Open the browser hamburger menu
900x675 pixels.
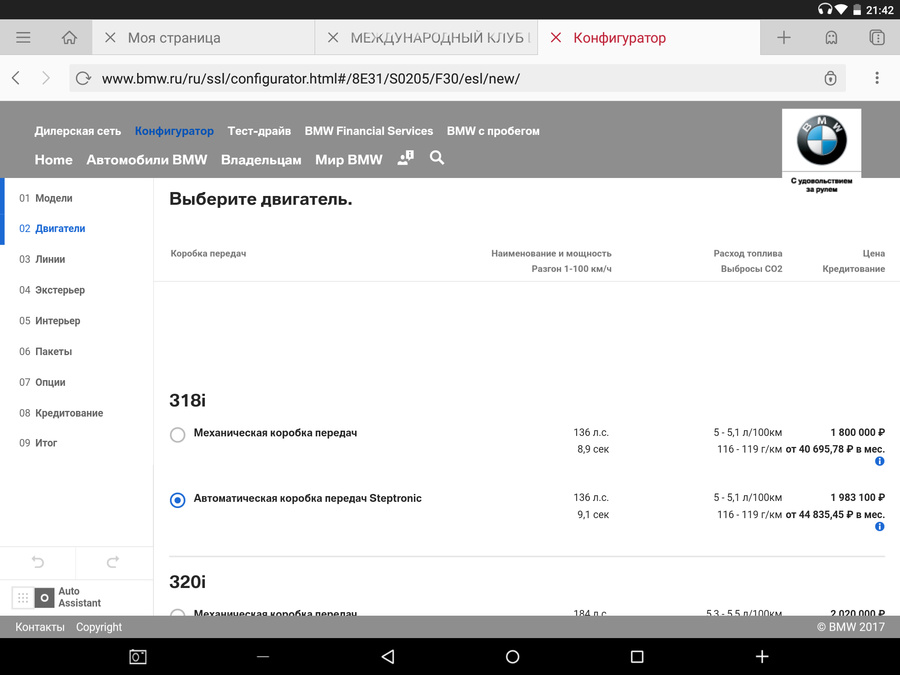(x=23, y=38)
